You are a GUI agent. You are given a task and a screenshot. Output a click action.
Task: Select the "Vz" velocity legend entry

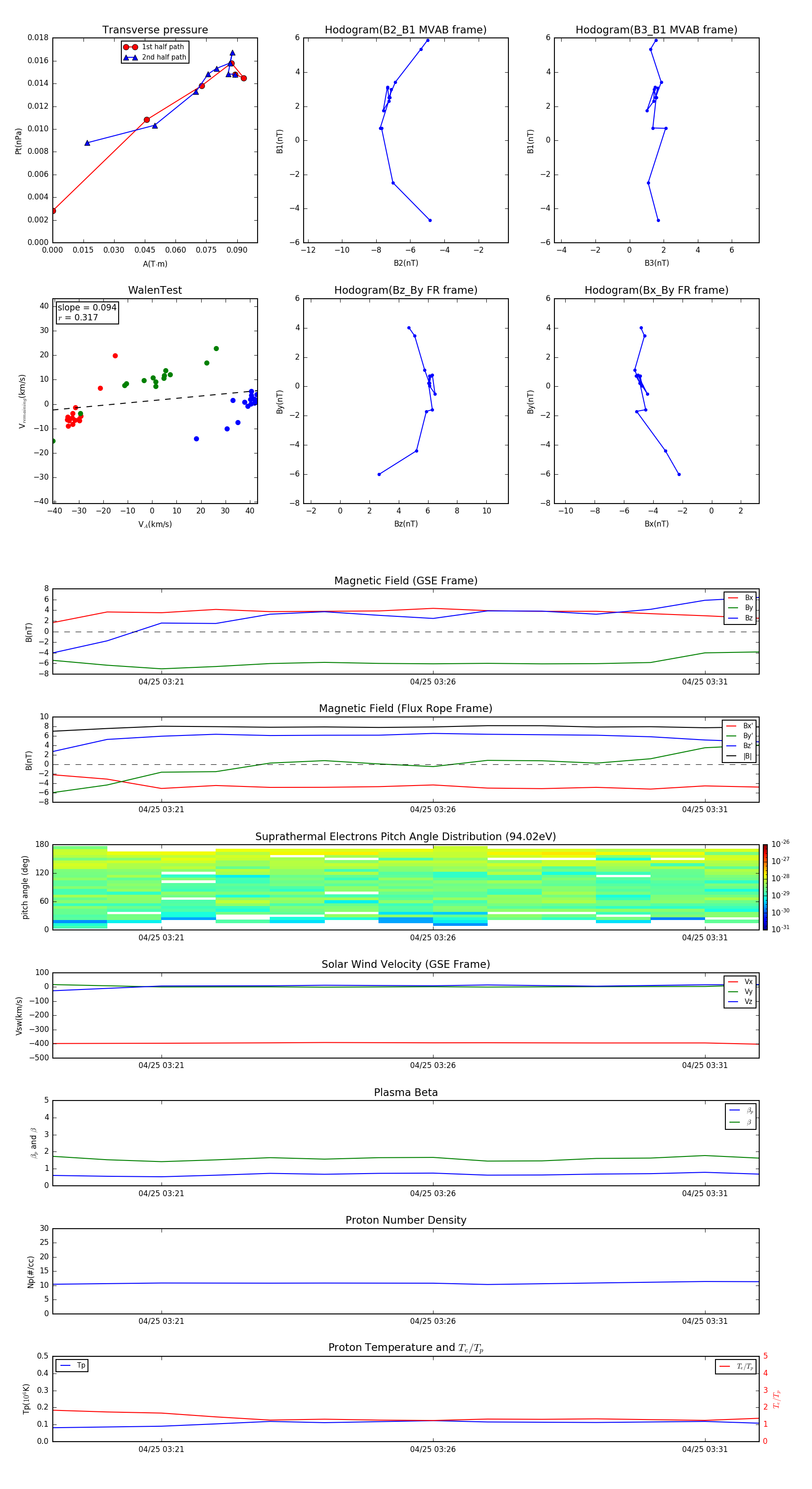740,1002
